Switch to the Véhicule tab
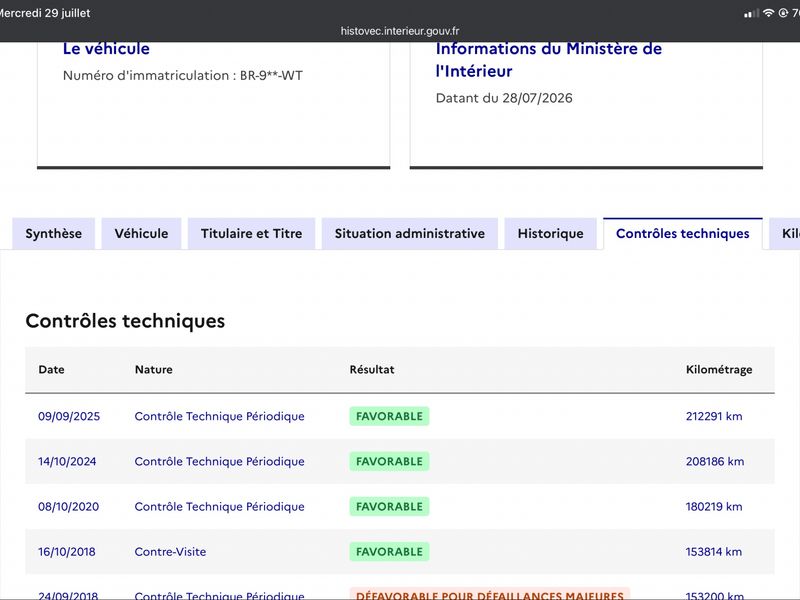Viewport: 800px width, 600px height. click(141, 234)
